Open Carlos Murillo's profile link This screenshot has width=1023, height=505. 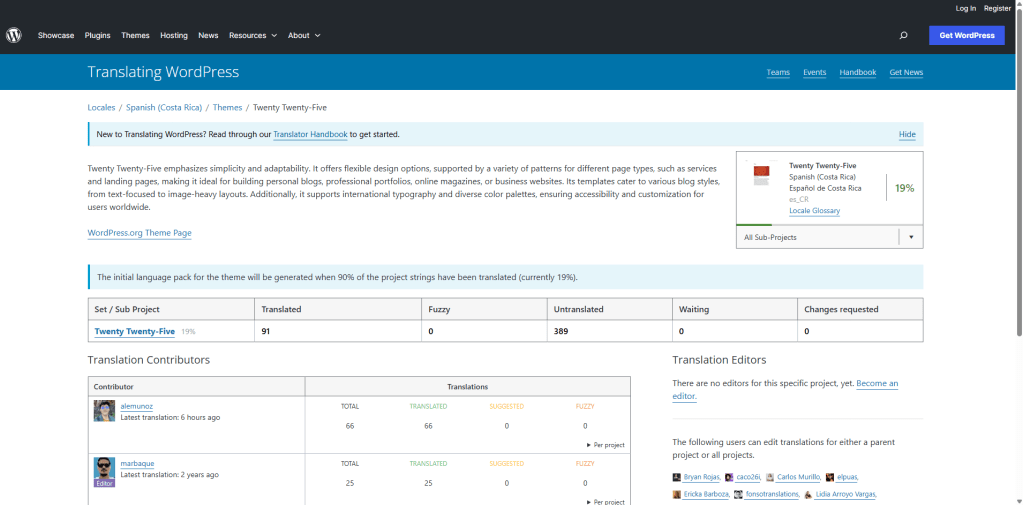pyautogui.click(x=799, y=477)
